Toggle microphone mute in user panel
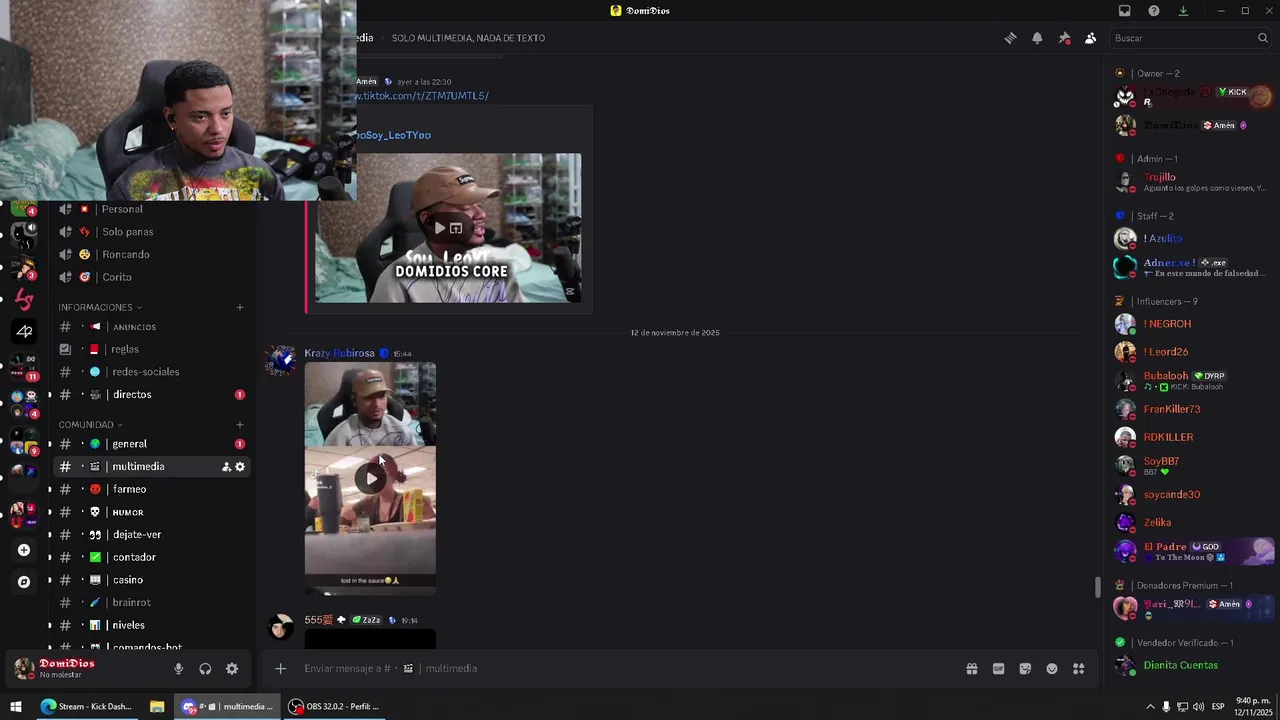The height and width of the screenshot is (720, 1280). [x=178, y=669]
